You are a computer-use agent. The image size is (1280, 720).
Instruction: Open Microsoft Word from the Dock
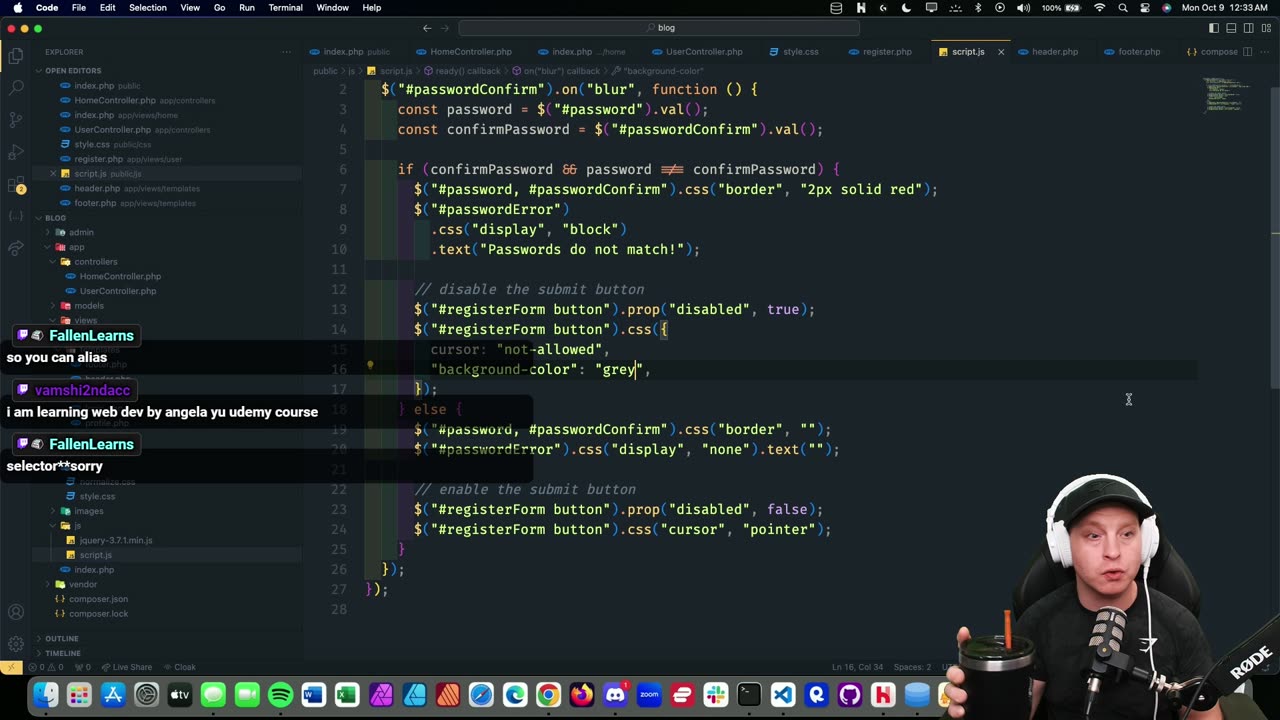[x=313, y=694]
